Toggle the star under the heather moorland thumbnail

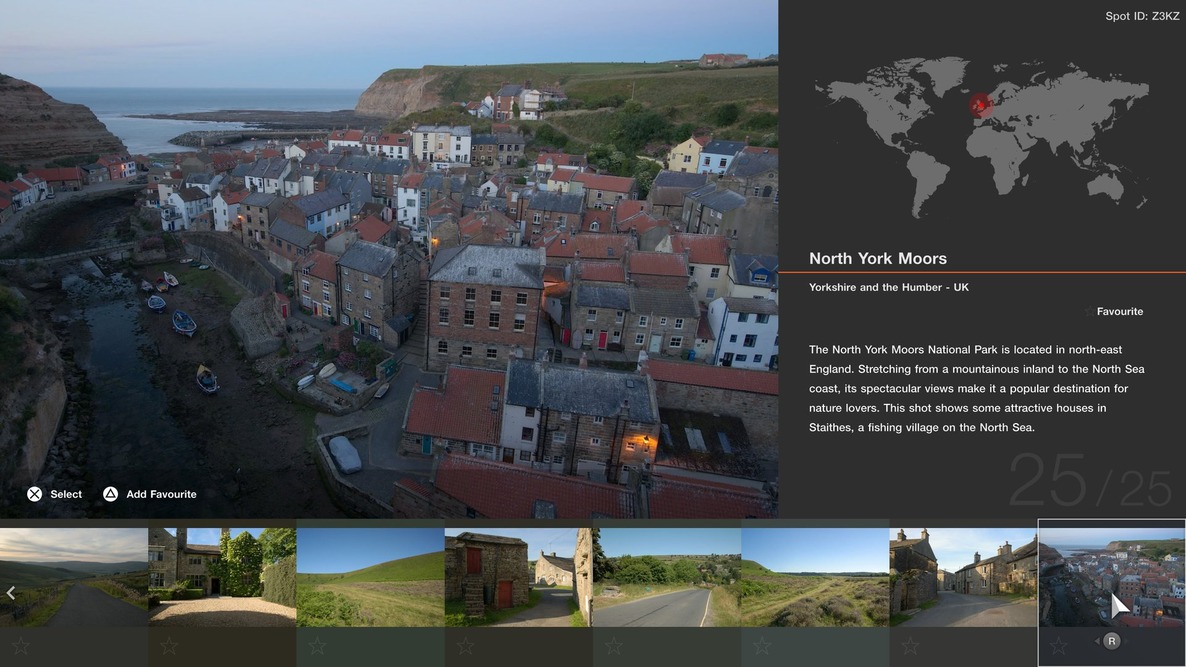pos(762,647)
